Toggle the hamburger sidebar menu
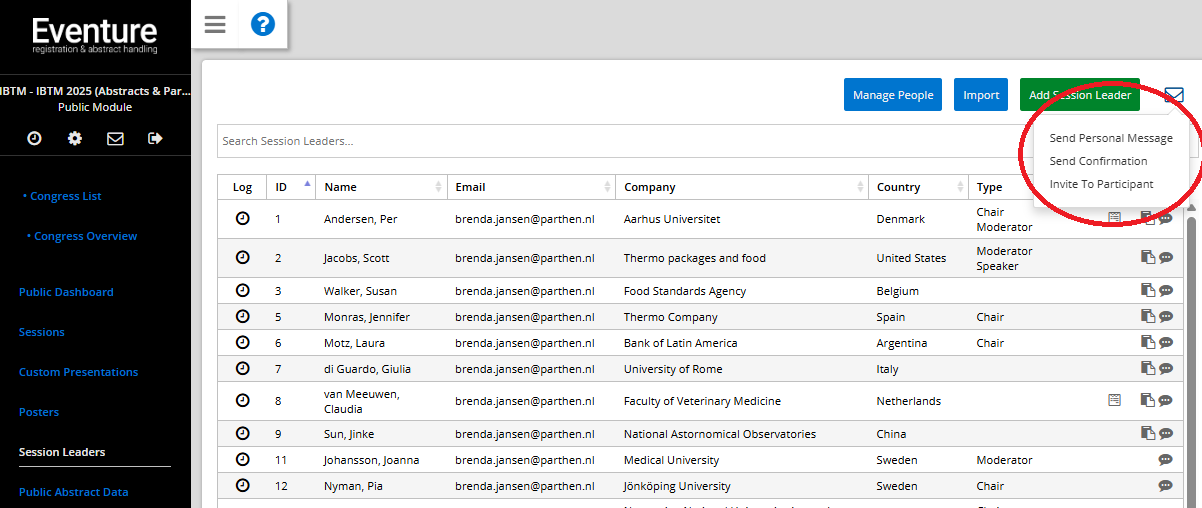The image size is (1202, 508). click(215, 24)
